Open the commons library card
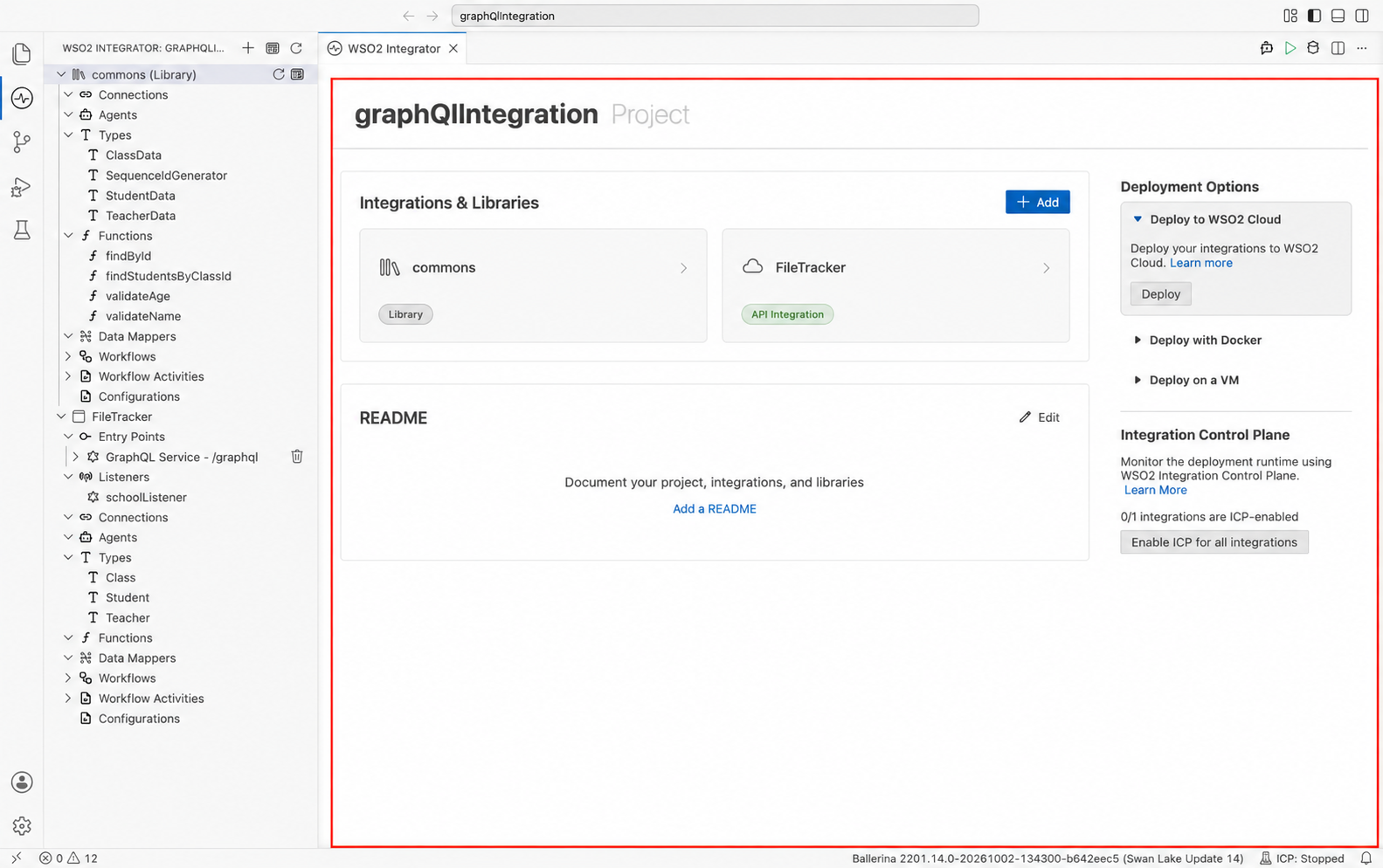1383x868 pixels. coord(533,286)
